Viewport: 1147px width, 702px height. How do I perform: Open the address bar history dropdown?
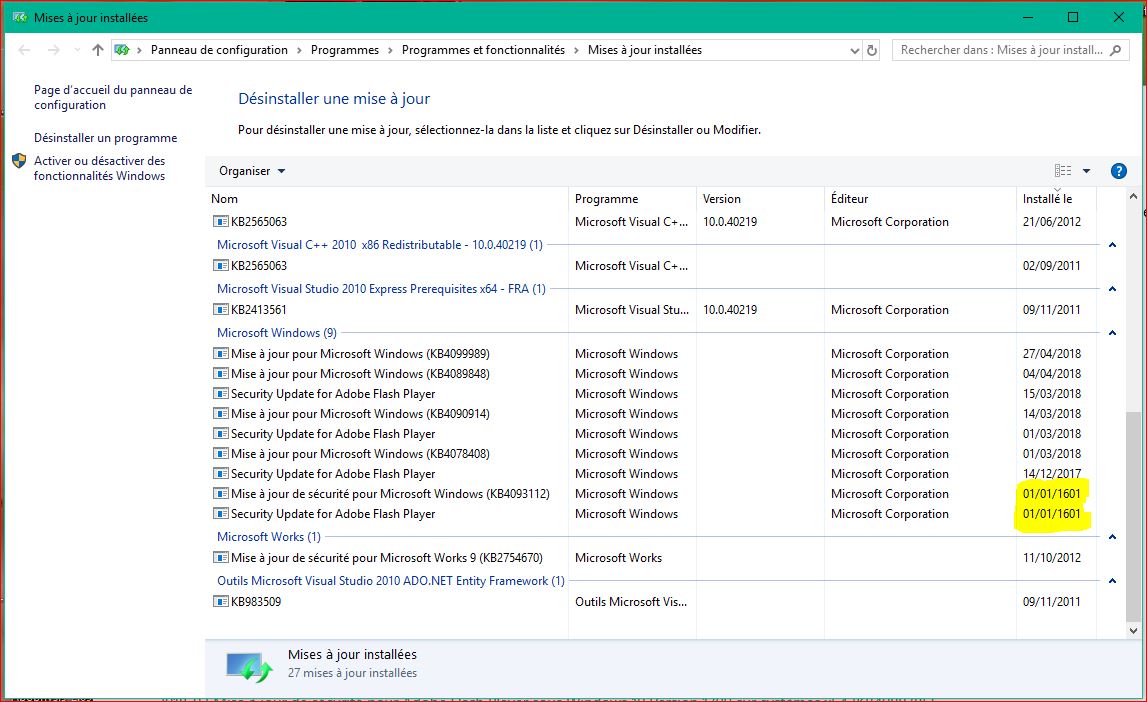[854, 49]
